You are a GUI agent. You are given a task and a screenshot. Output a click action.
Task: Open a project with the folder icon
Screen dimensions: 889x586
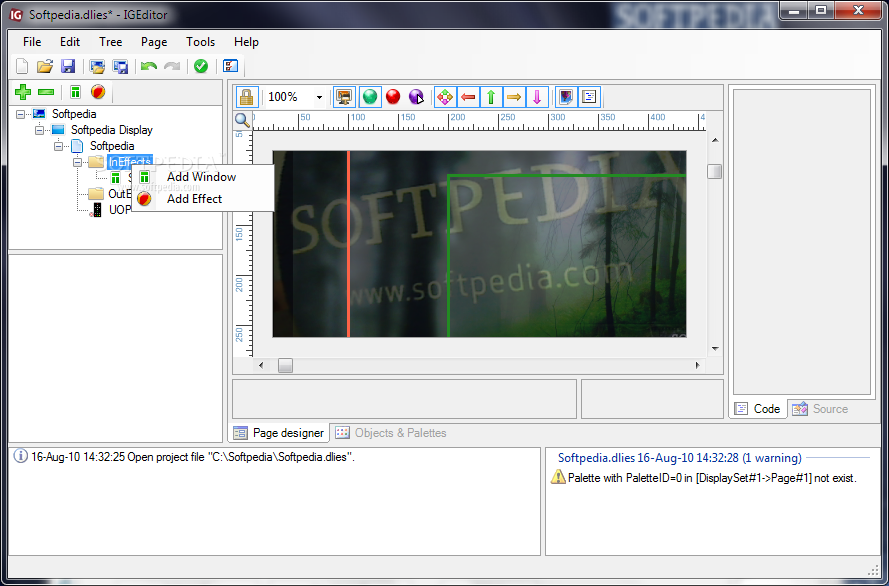point(45,66)
